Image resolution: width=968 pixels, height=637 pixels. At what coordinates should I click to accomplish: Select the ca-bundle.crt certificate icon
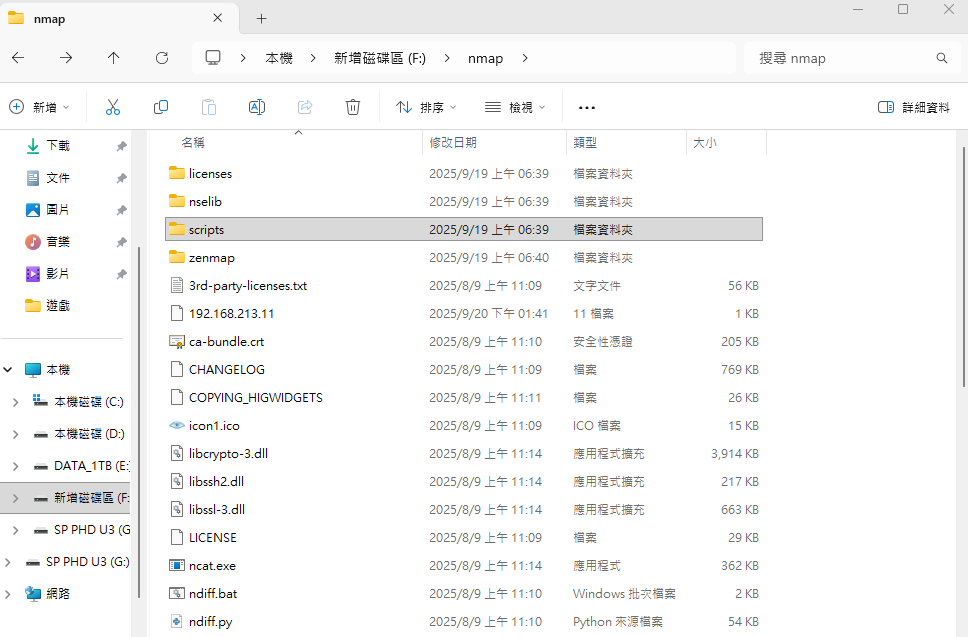click(177, 341)
